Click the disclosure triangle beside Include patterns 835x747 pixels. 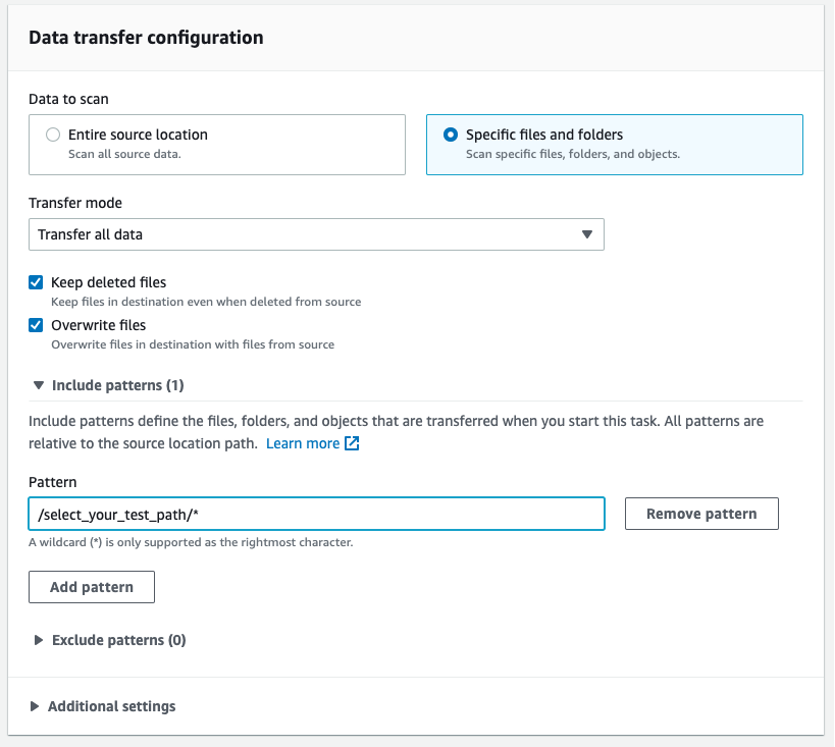pyautogui.click(x=37, y=385)
